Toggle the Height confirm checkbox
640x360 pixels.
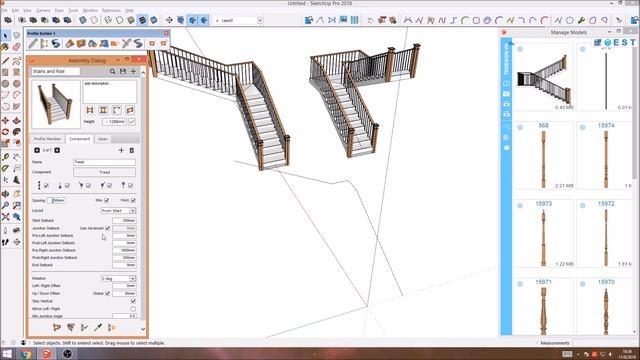(x=132, y=122)
